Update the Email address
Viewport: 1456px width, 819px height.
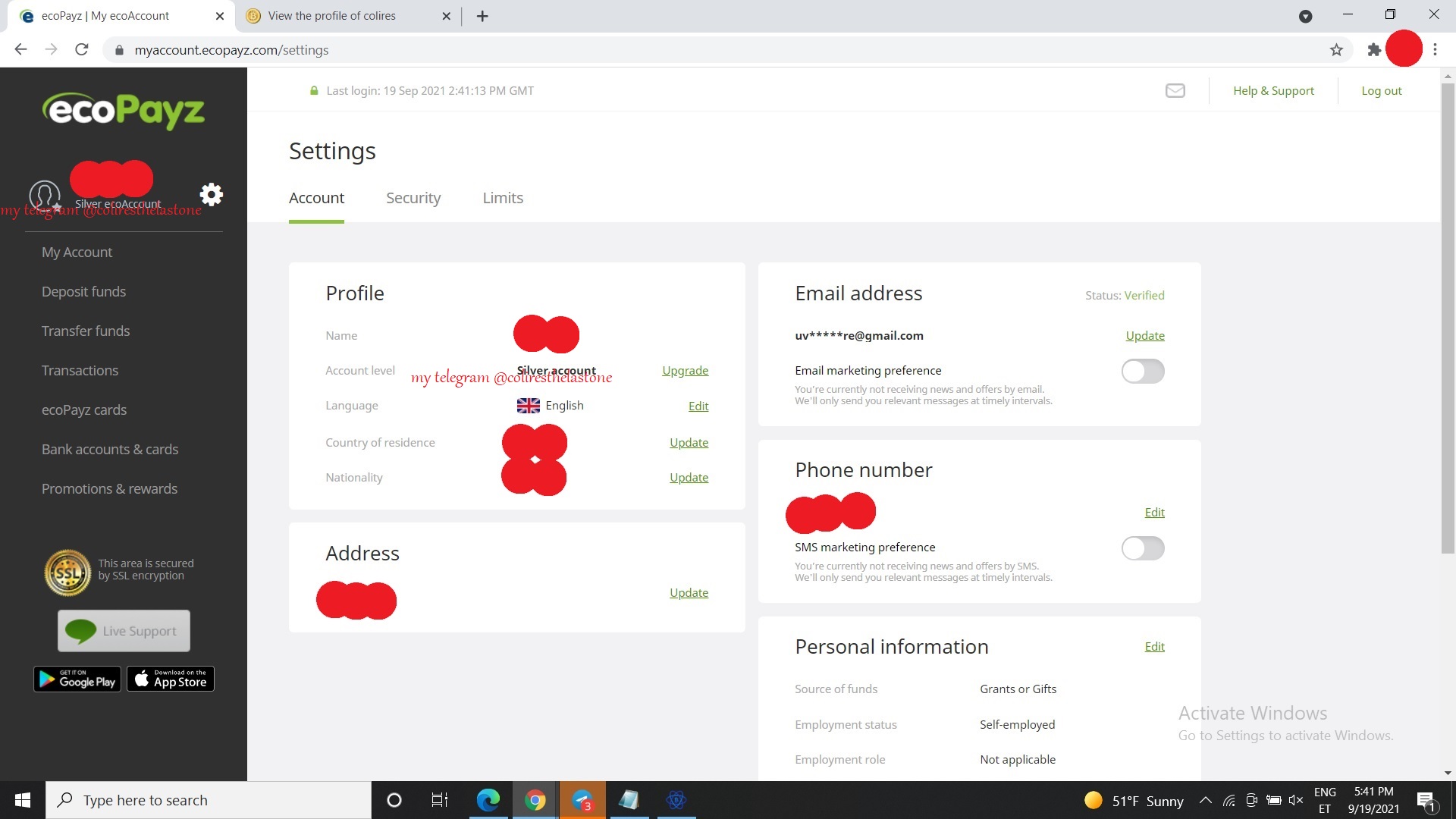point(1145,336)
